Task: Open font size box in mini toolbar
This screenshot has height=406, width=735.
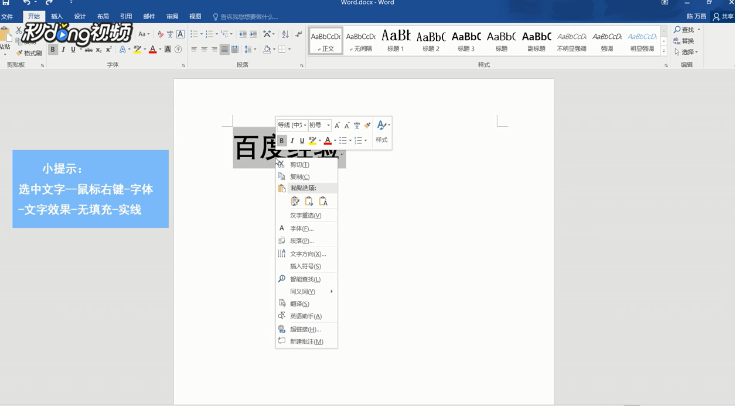Action: coord(320,125)
